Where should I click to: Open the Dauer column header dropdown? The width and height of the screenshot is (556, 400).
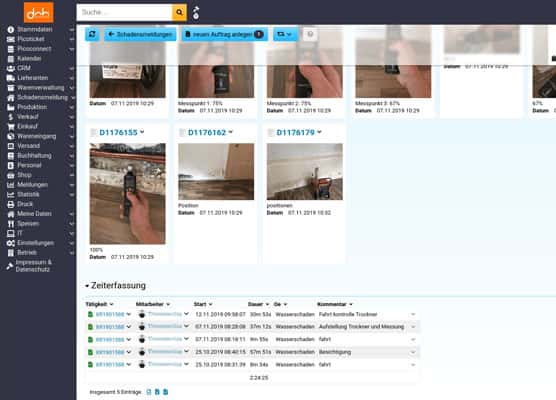coord(267,304)
